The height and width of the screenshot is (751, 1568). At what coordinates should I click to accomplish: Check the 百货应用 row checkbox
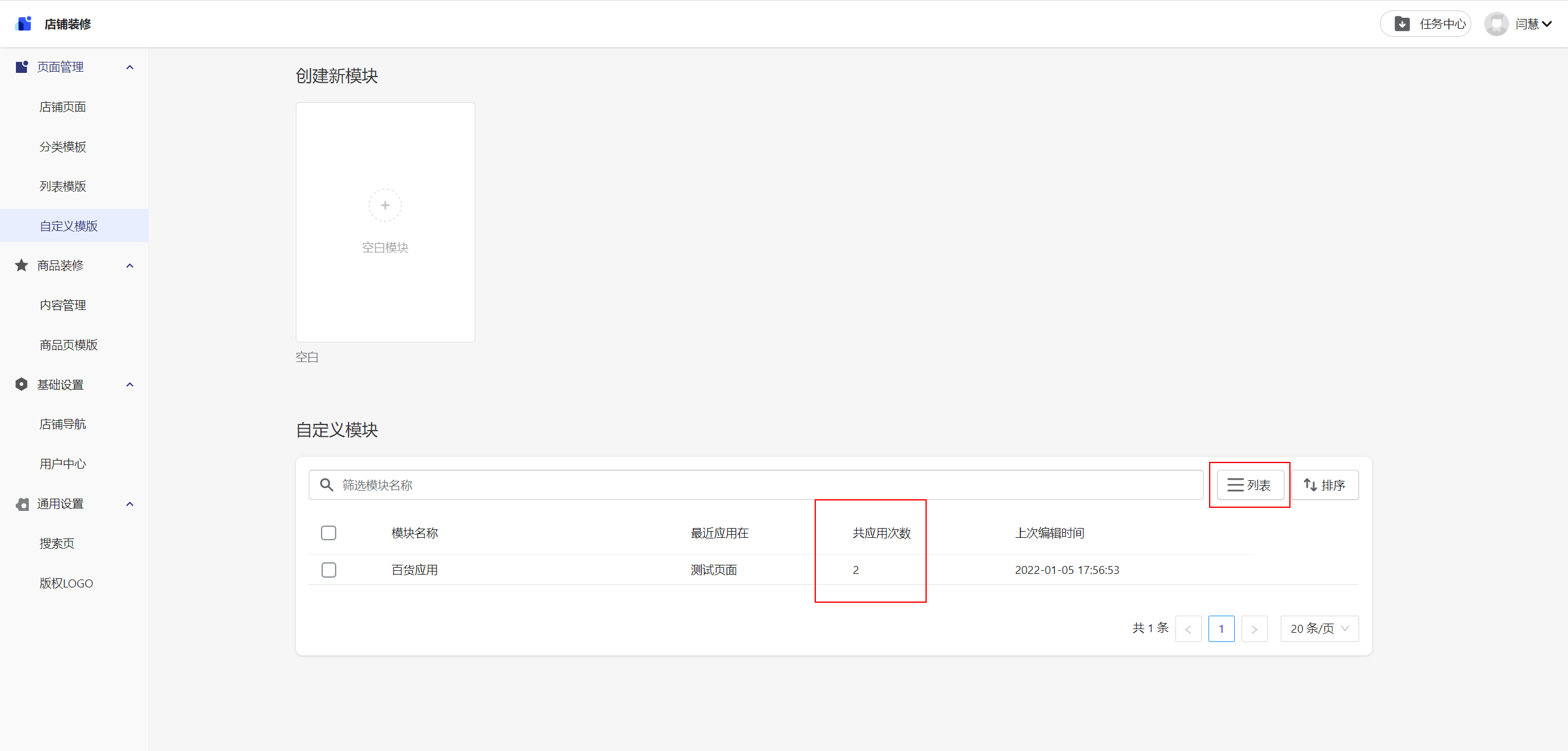[x=329, y=570]
